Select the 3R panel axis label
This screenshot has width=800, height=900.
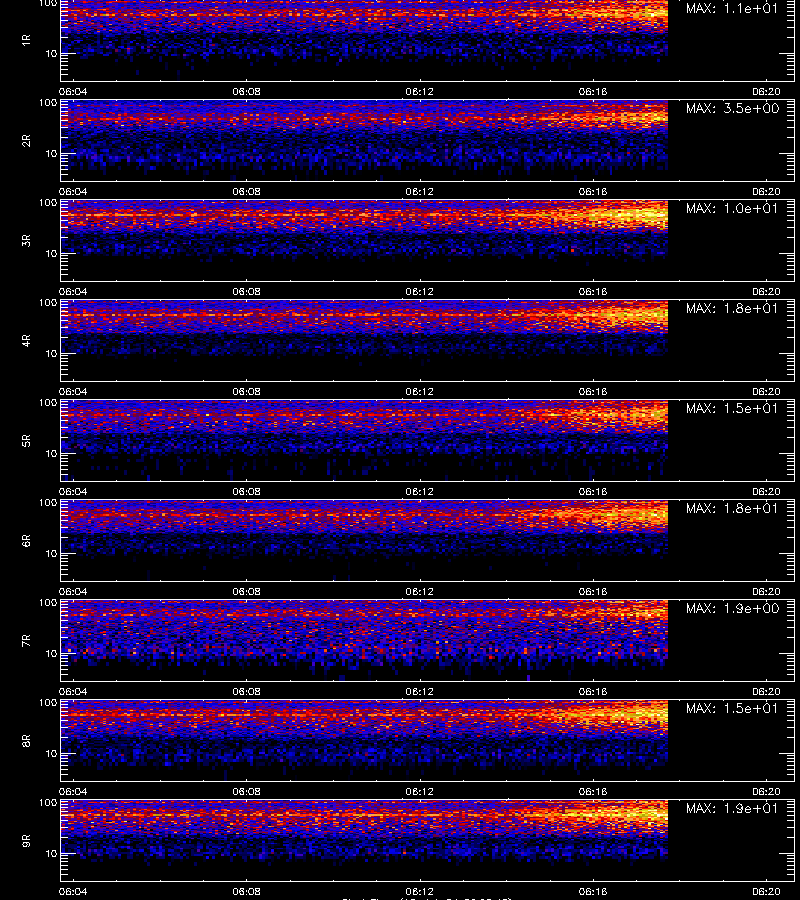point(26,240)
